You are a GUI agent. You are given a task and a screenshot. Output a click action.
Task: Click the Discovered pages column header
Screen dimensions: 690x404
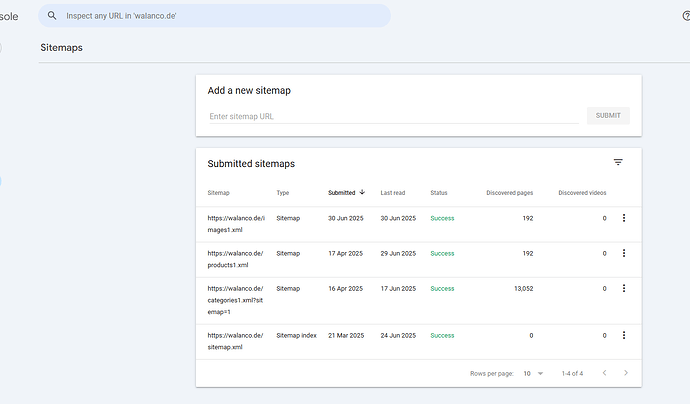click(x=510, y=193)
